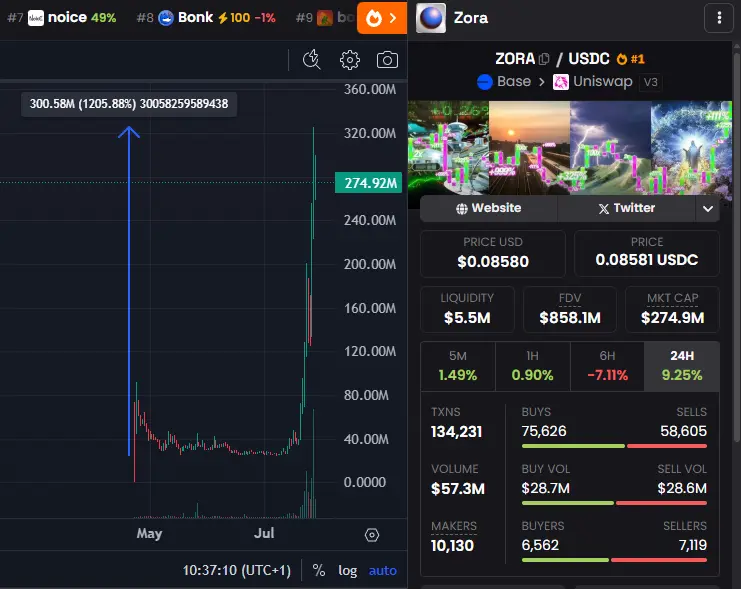
Task: Click the BUY VOL value $28.7M
Action: (x=545, y=488)
